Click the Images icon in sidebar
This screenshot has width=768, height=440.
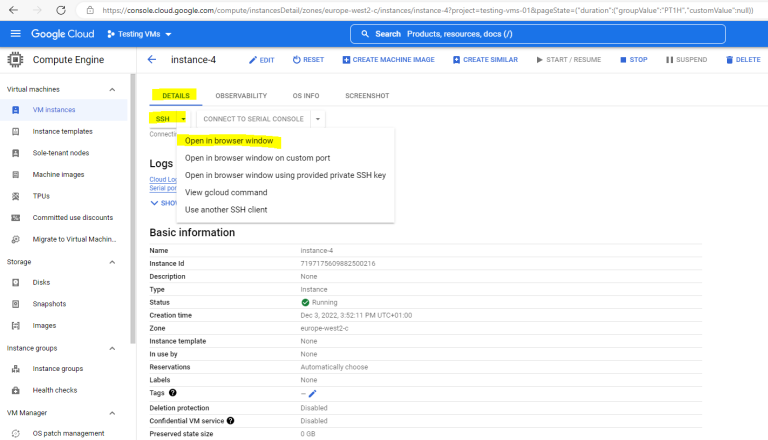(x=16, y=326)
